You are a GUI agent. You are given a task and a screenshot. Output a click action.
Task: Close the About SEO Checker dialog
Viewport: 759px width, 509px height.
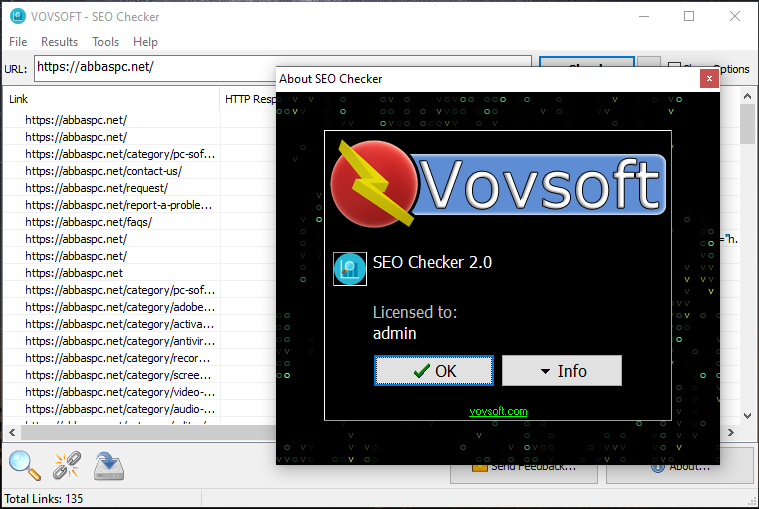[x=709, y=78]
